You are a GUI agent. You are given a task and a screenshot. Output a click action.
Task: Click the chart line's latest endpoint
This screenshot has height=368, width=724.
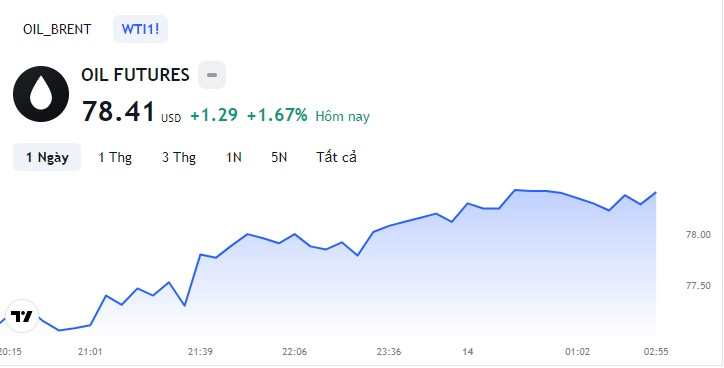(656, 193)
